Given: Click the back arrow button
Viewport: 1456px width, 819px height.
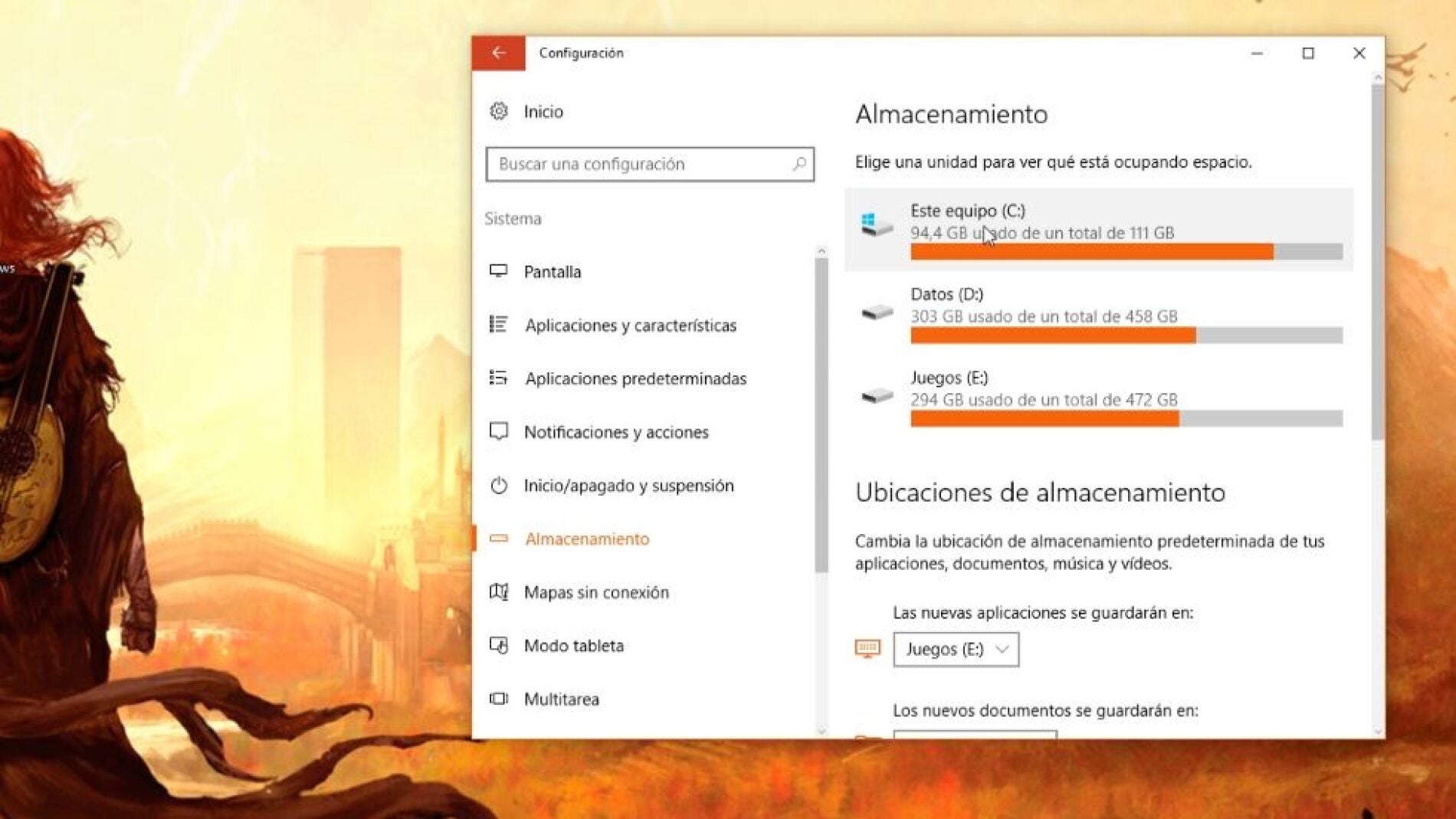Looking at the screenshot, I should pos(499,53).
